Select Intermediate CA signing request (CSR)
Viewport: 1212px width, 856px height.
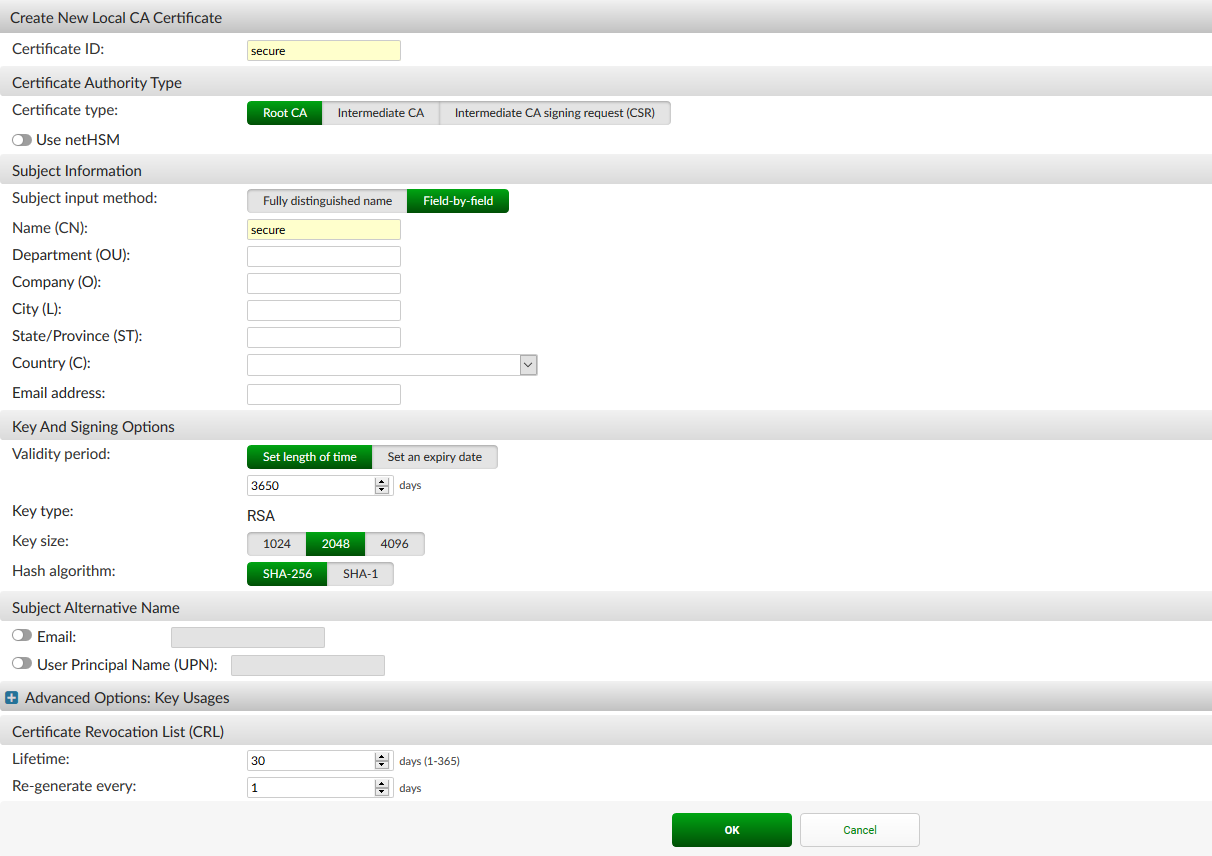click(555, 113)
